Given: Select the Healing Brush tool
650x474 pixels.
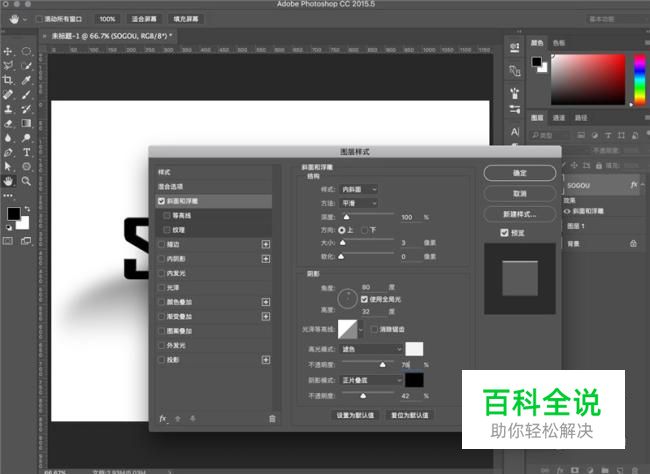Looking at the screenshot, I should coord(8,95).
